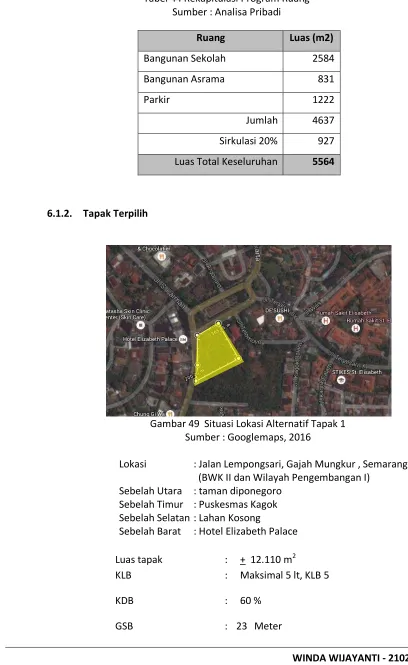Select 'Hotel Elizabeth Palace' in the text list
This screenshot has width=408, height=665.
(x=248, y=531)
